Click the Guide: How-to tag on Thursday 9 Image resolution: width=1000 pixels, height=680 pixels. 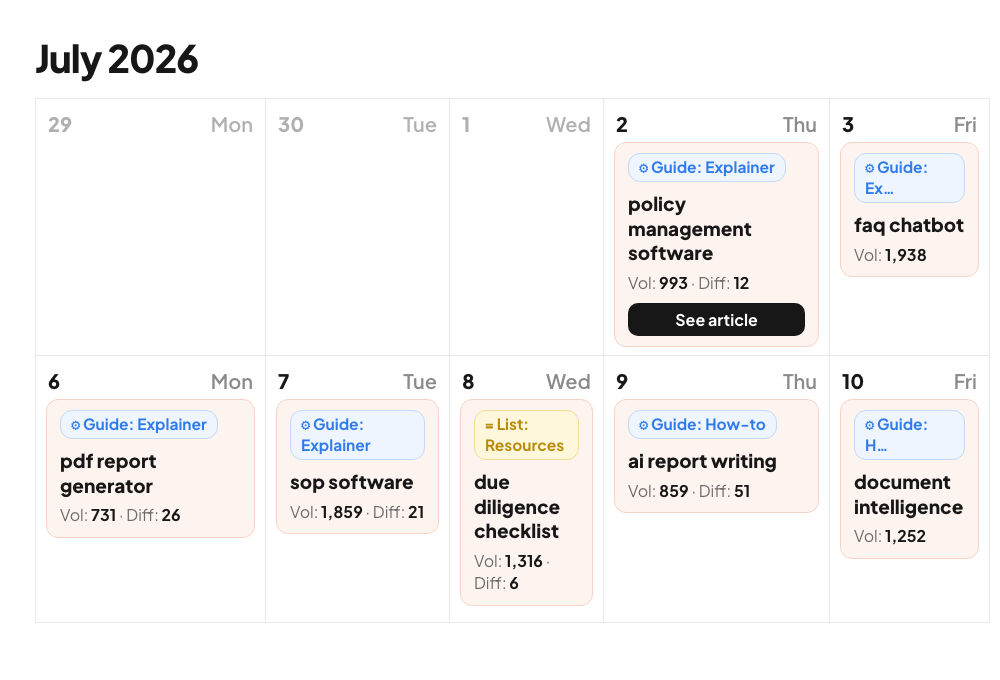click(702, 425)
